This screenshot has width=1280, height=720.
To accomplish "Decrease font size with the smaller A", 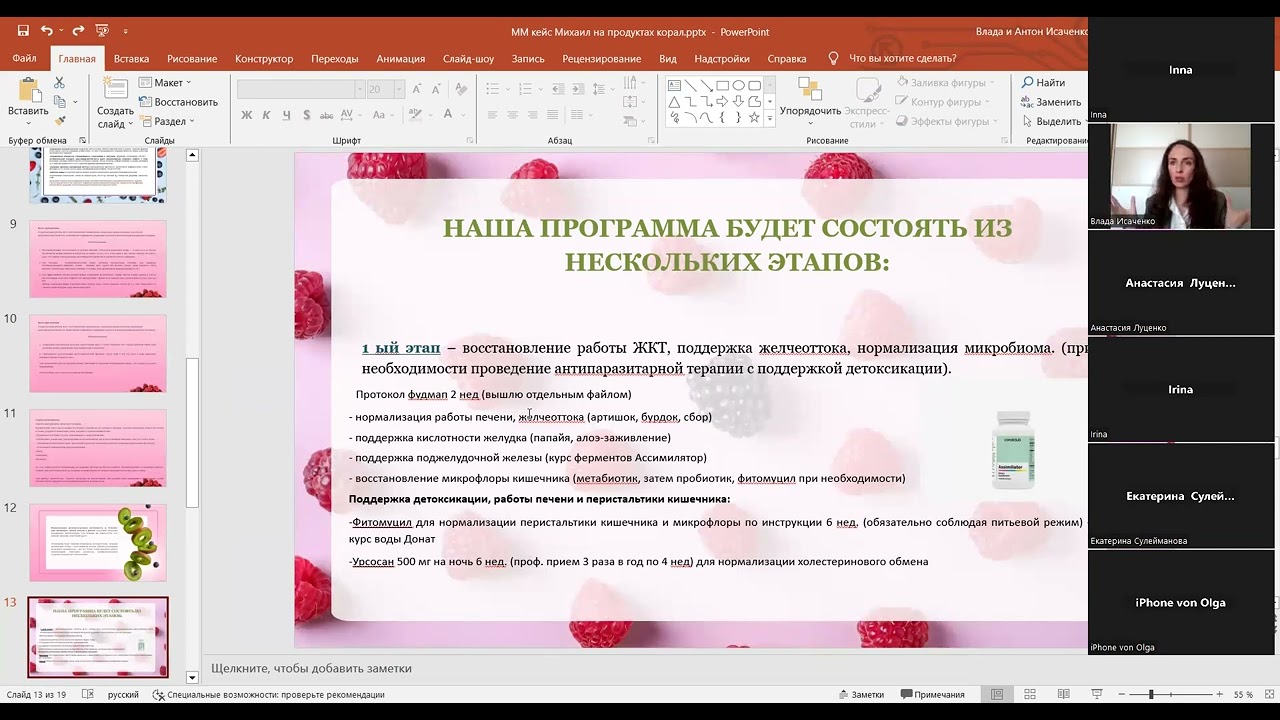I will tap(438, 89).
